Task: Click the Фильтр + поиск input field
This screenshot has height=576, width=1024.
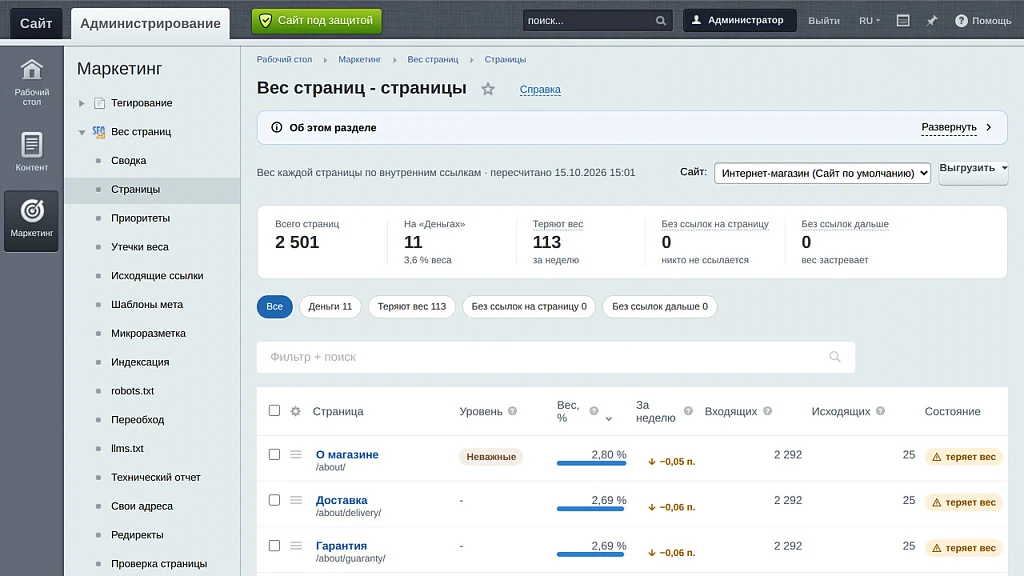Action: [x=555, y=357]
